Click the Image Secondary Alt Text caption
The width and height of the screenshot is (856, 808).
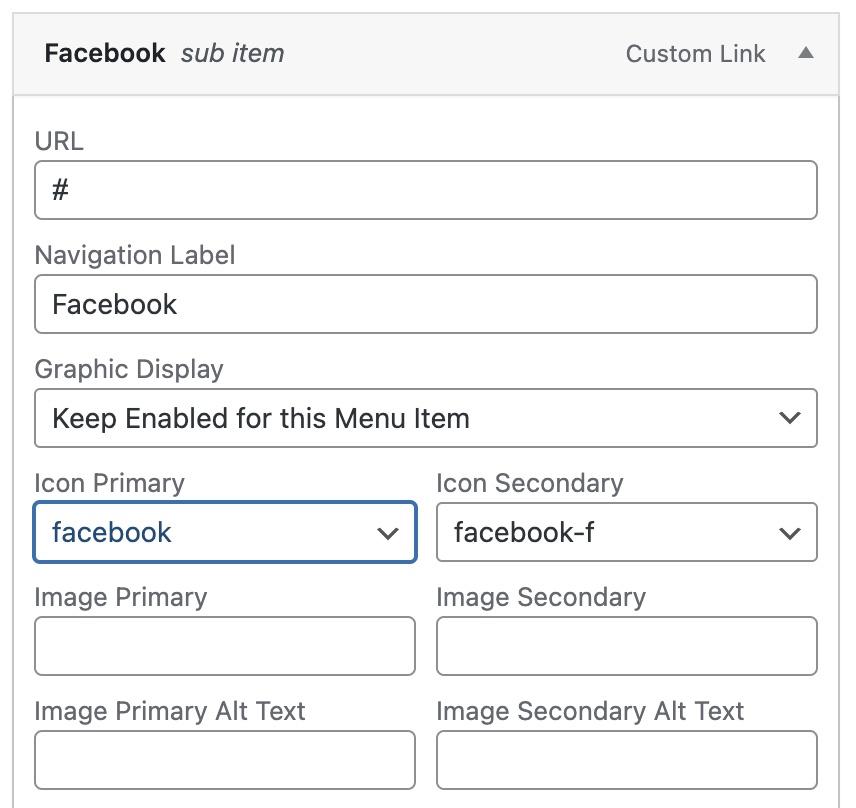pos(590,711)
